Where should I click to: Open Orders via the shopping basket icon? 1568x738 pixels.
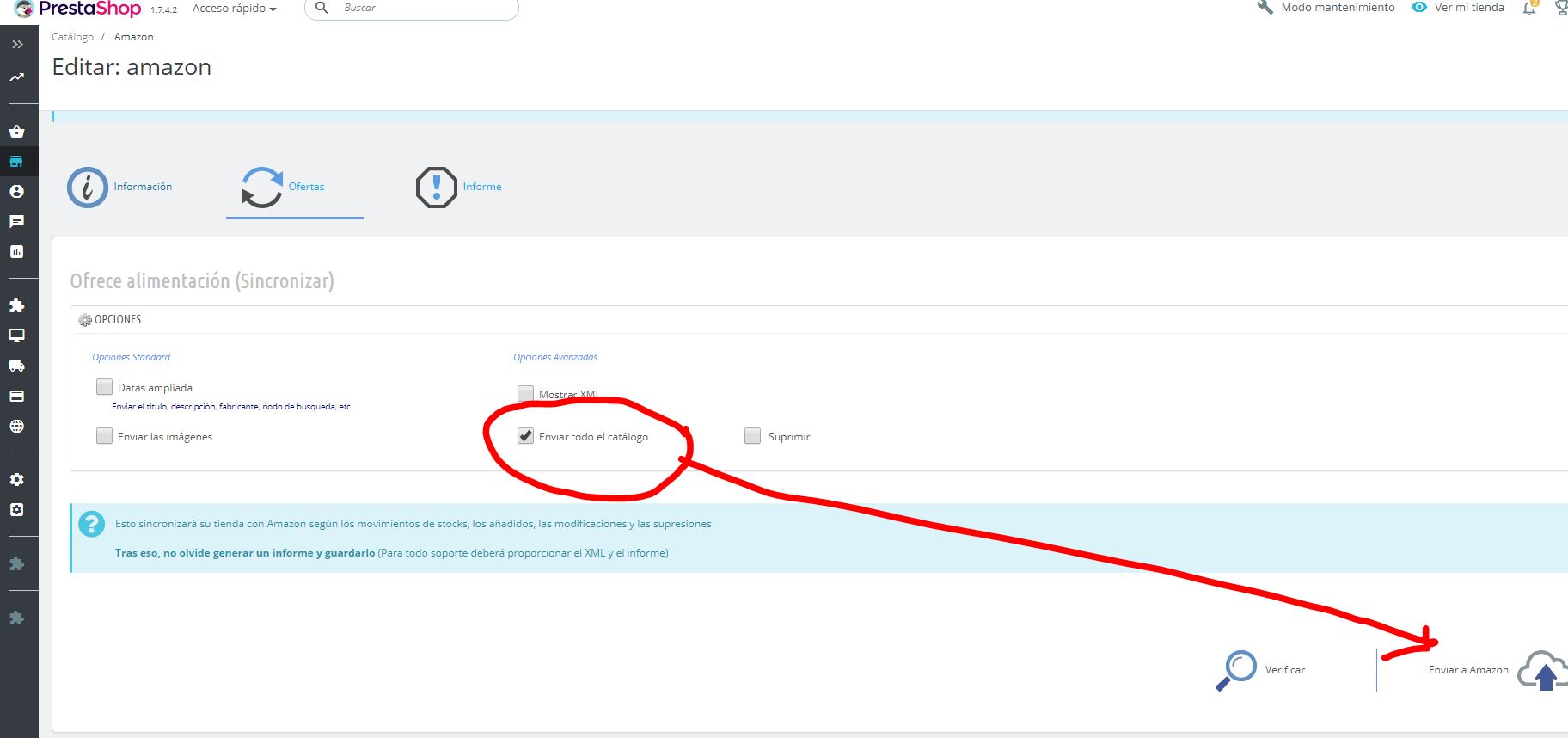coord(16,132)
